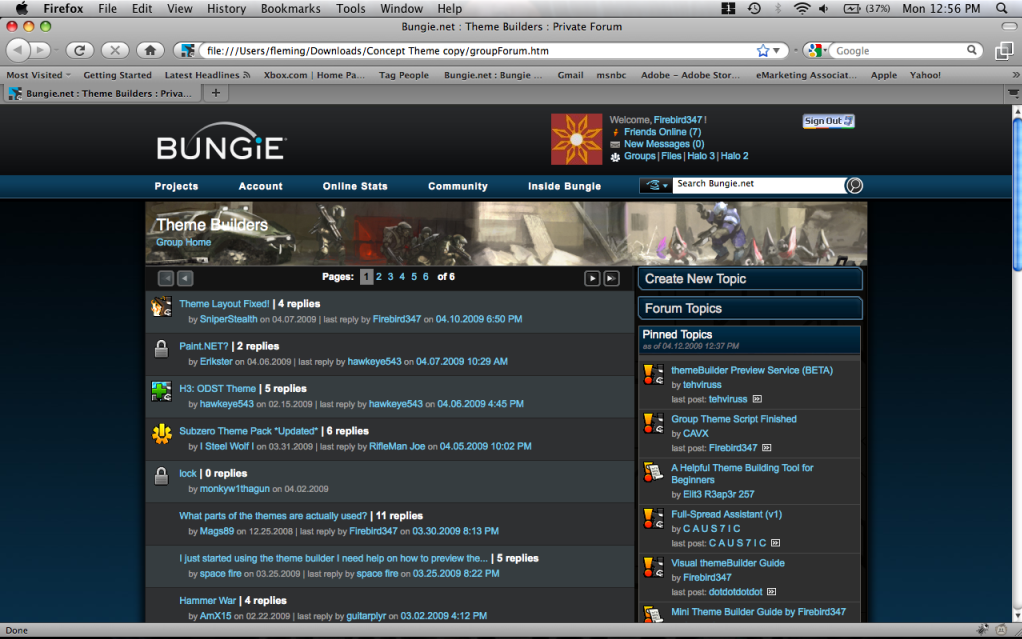Click the Firefox reload page button
Image resolution: width=1022 pixels, height=639 pixels.
point(80,50)
